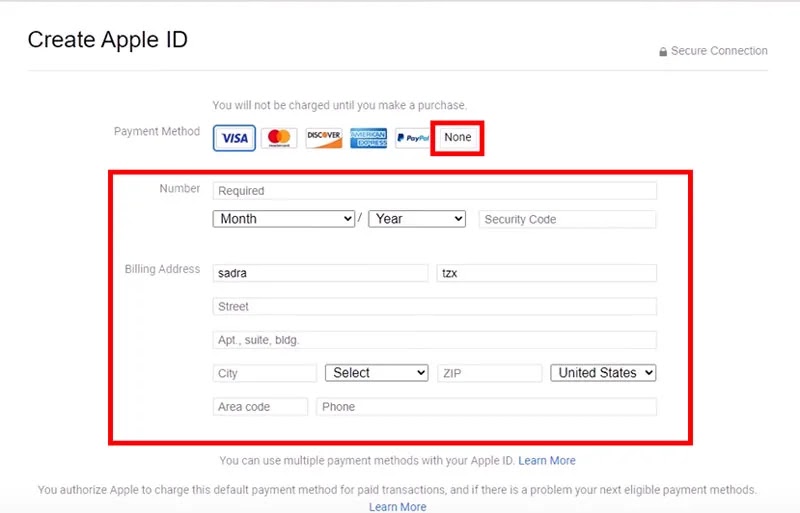
Task: Open Learn More link below authorization text
Action: (397, 506)
